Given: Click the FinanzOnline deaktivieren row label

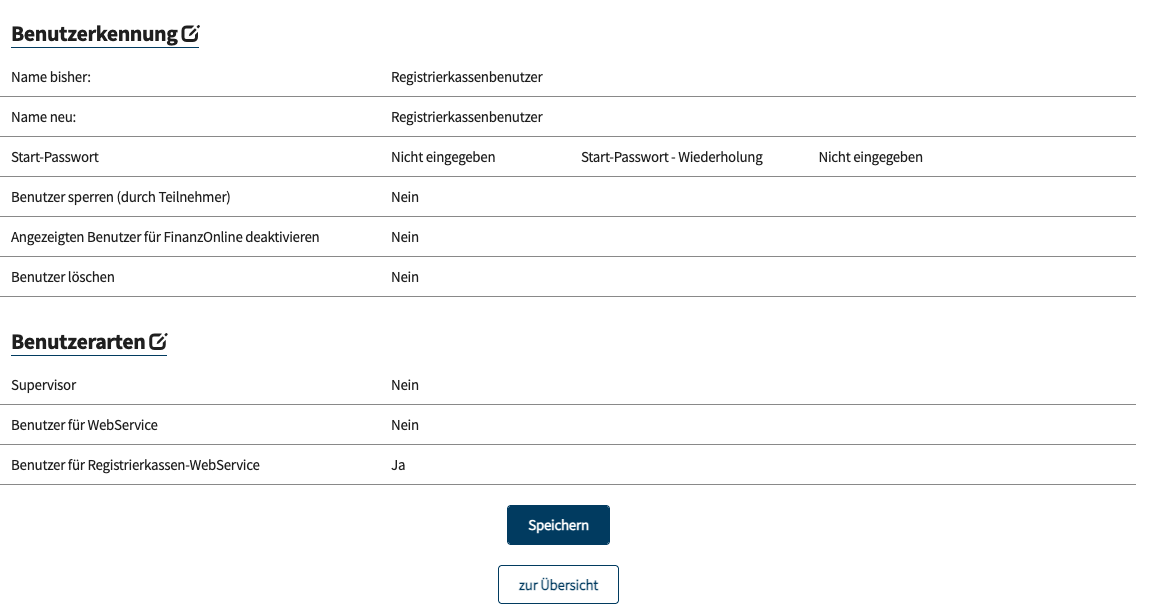Looking at the screenshot, I should click(x=165, y=237).
